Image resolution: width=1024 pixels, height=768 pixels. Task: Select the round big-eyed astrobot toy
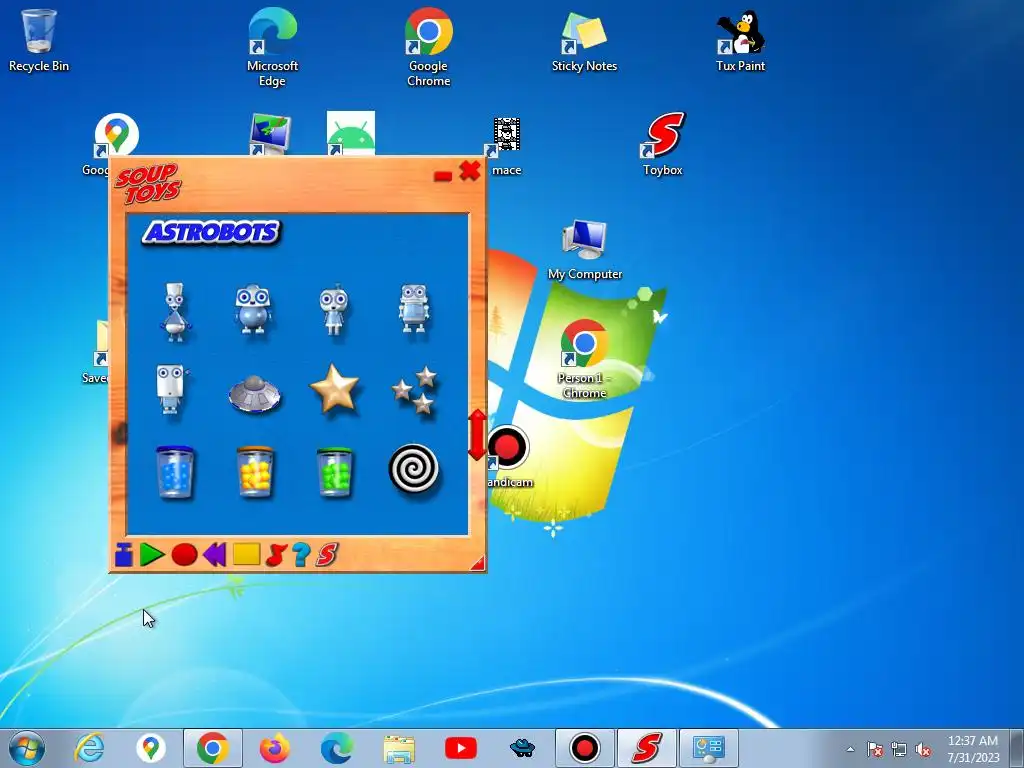pyautogui.click(x=253, y=310)
